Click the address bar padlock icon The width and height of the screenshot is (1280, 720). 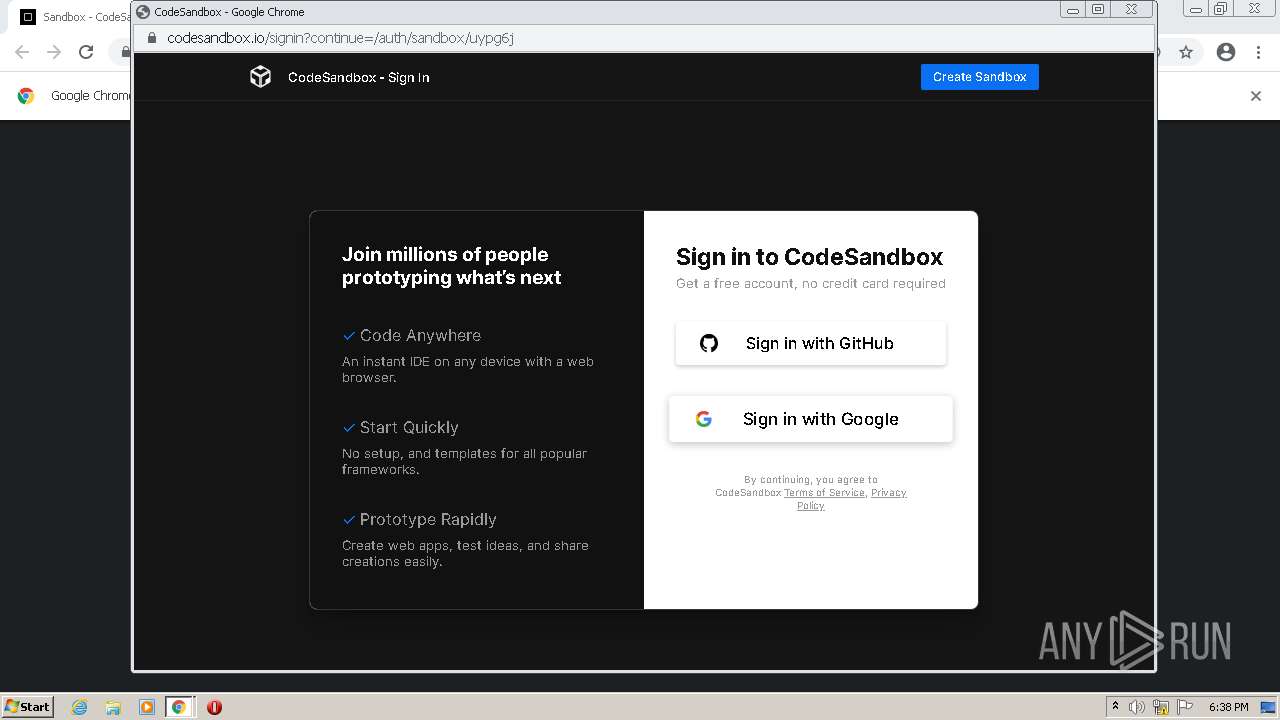point(152,38)
